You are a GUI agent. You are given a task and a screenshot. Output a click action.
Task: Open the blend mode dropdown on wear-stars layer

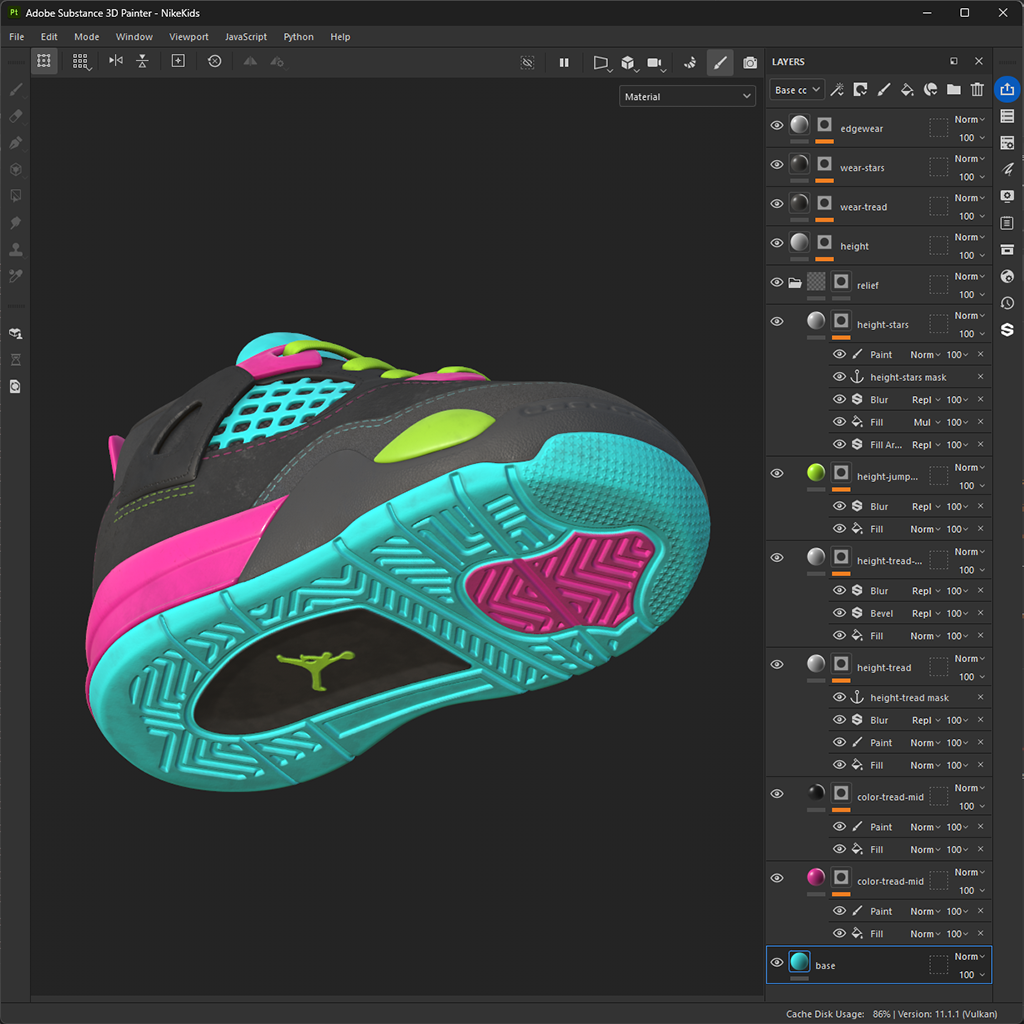(x=966, y=158)
